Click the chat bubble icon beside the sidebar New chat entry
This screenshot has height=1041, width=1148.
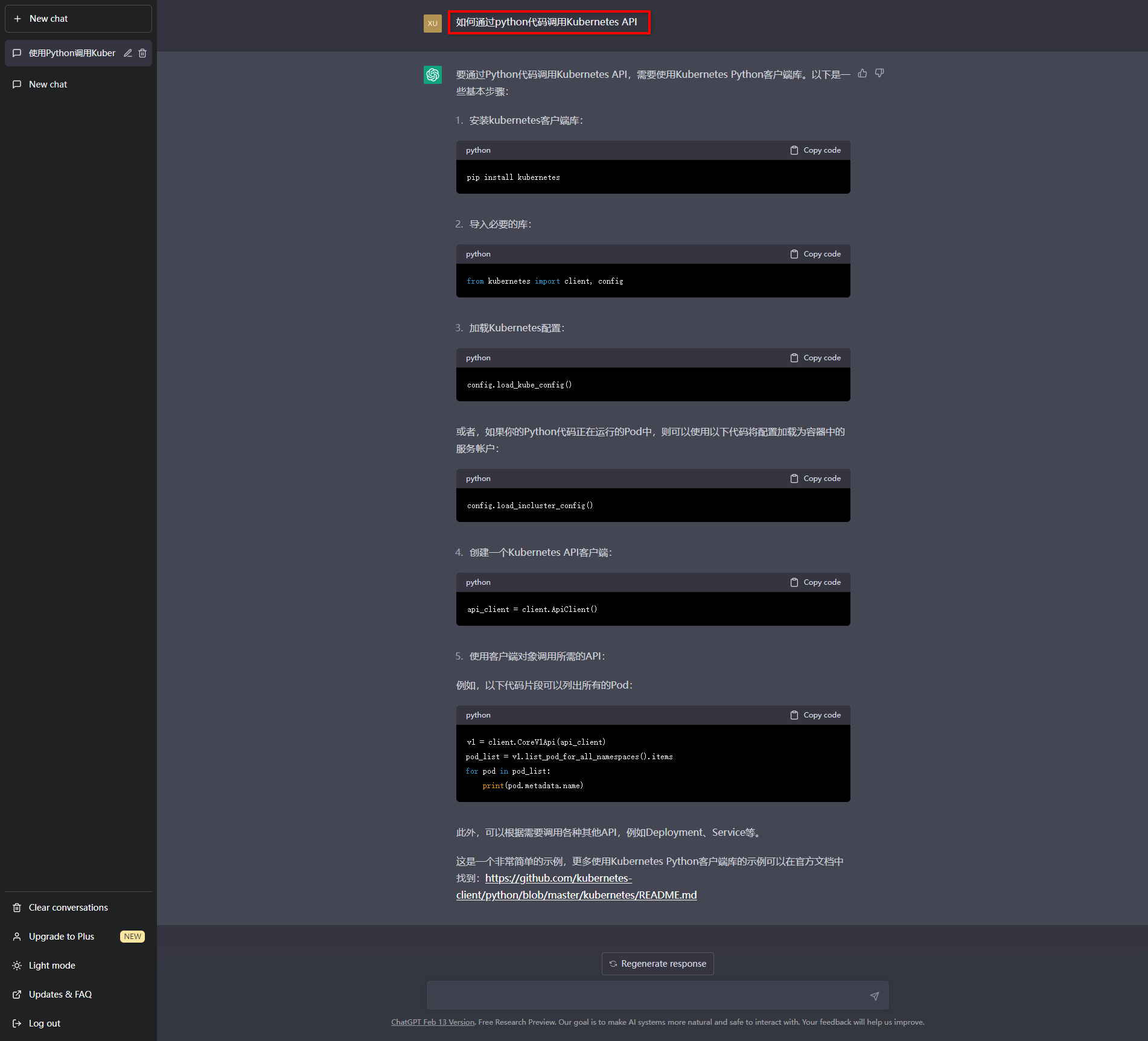17,84
